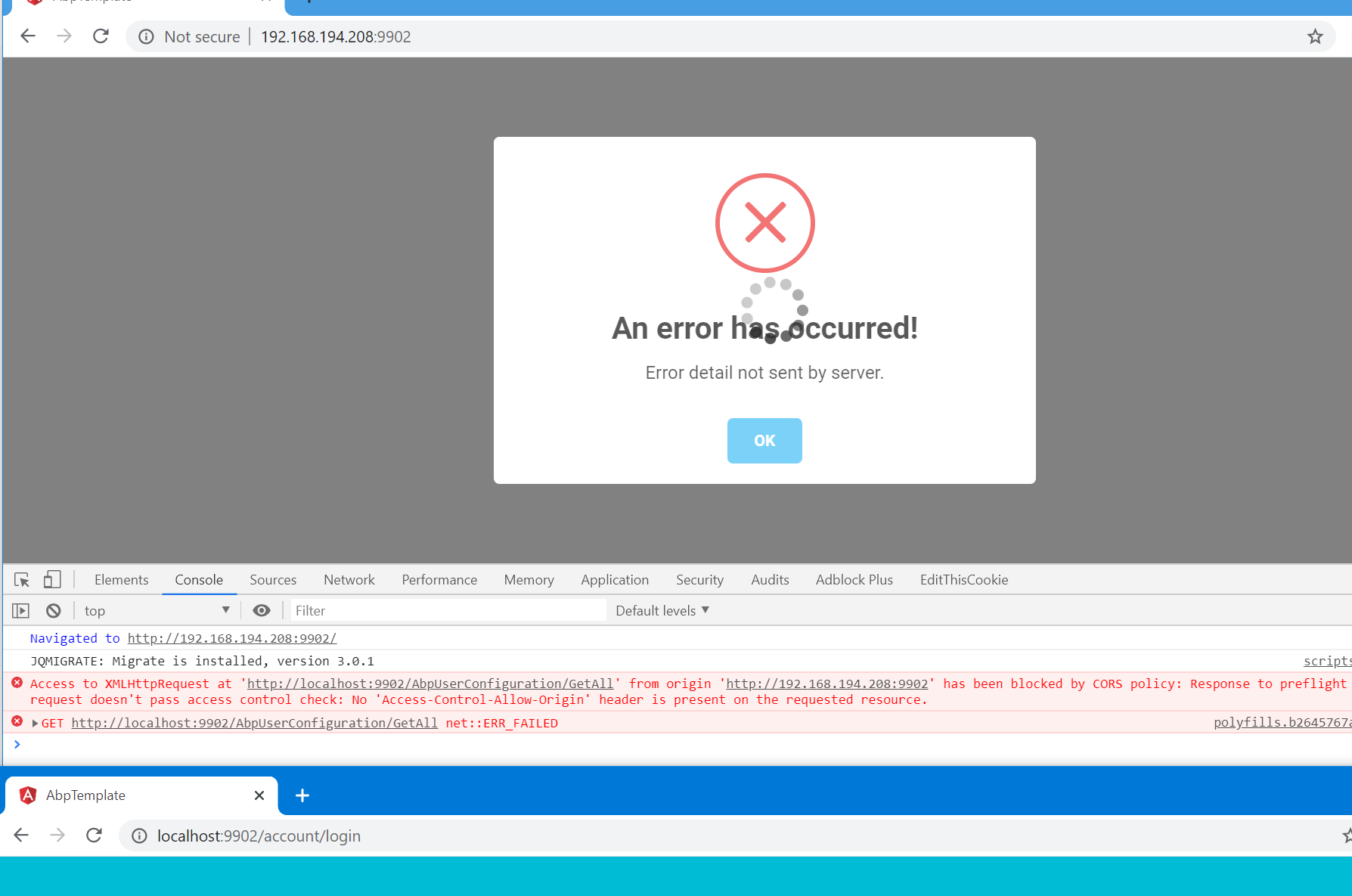Reload the current page

[x=100, y=36]
